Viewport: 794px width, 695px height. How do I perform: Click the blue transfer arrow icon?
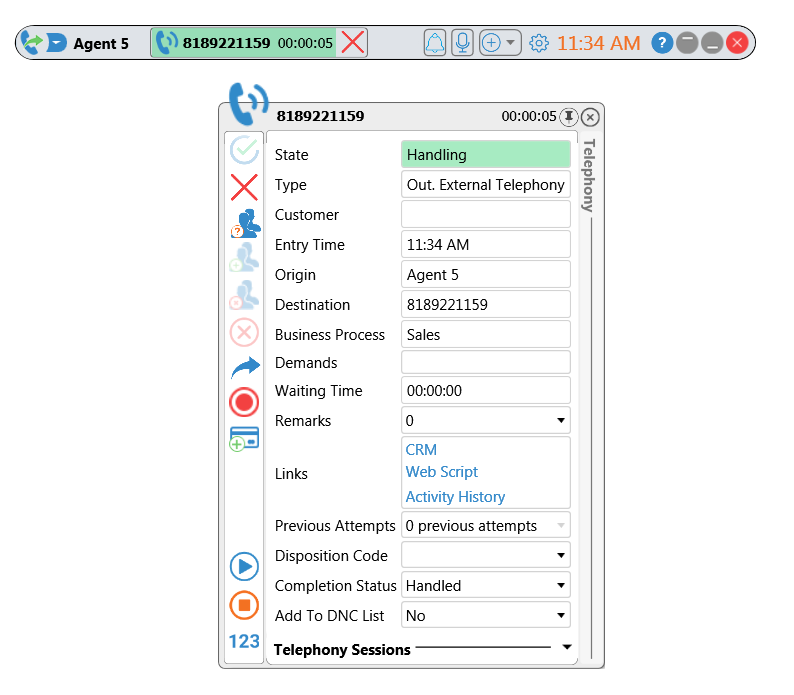tap(245, 367)
